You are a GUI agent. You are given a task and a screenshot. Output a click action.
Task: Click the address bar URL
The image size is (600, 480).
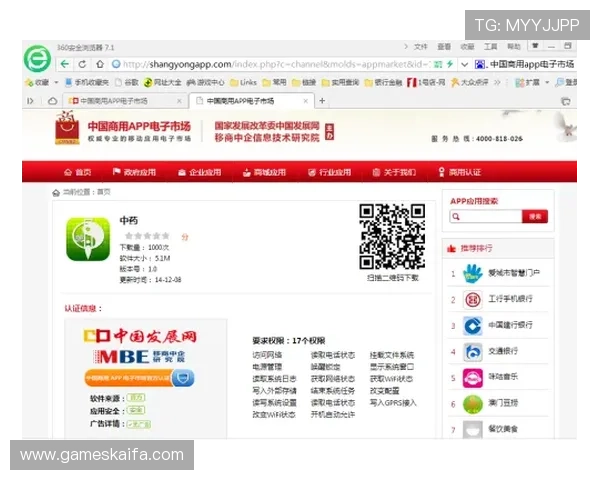277,64
